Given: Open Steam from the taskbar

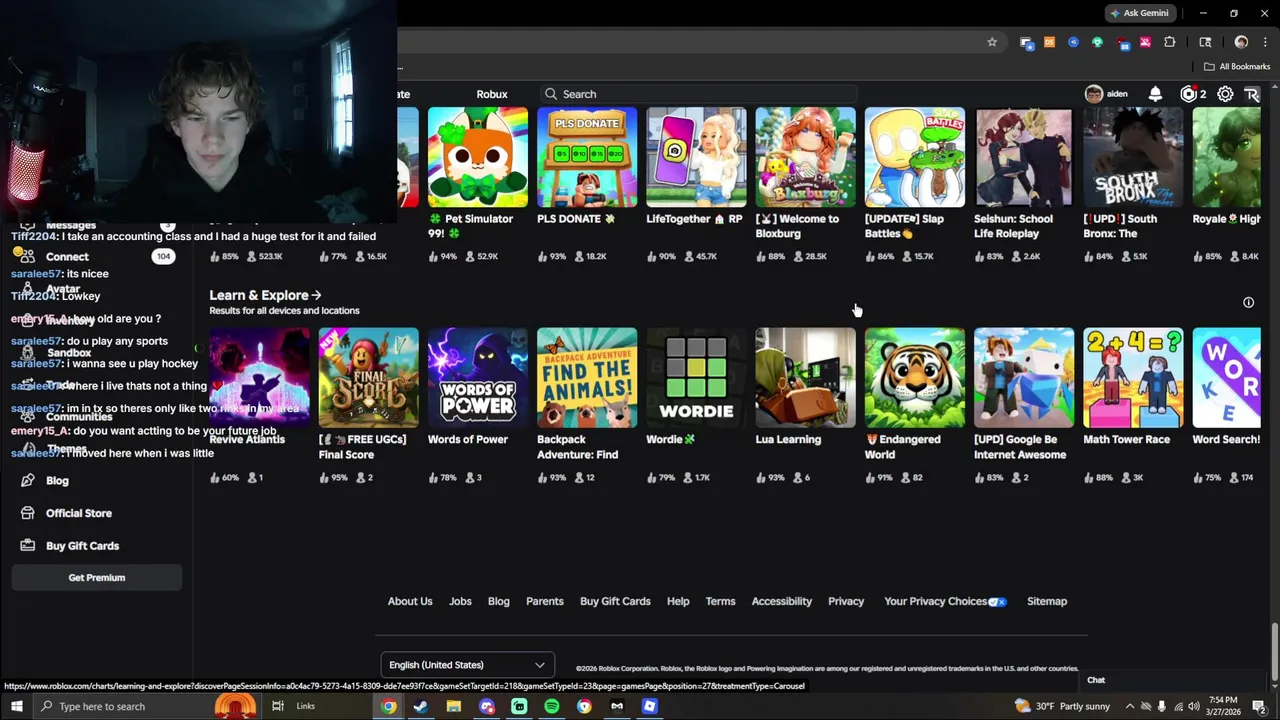Looking at the screenshot, I should click(421, 706).
